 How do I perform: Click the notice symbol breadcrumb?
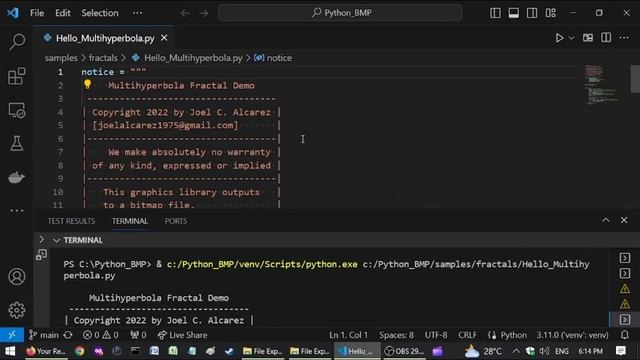tap(279, 58)
